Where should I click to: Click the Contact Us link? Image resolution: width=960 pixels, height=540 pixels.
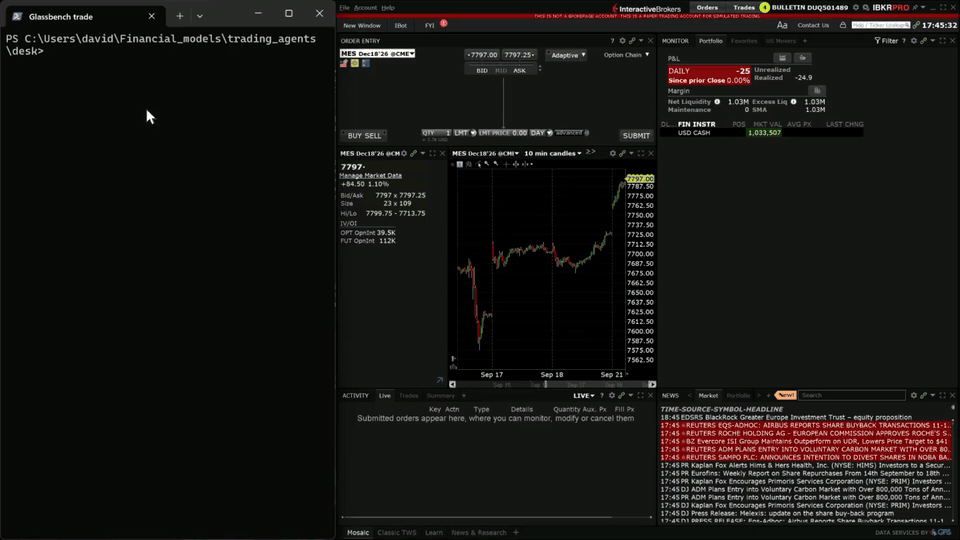tap(813, 25)
